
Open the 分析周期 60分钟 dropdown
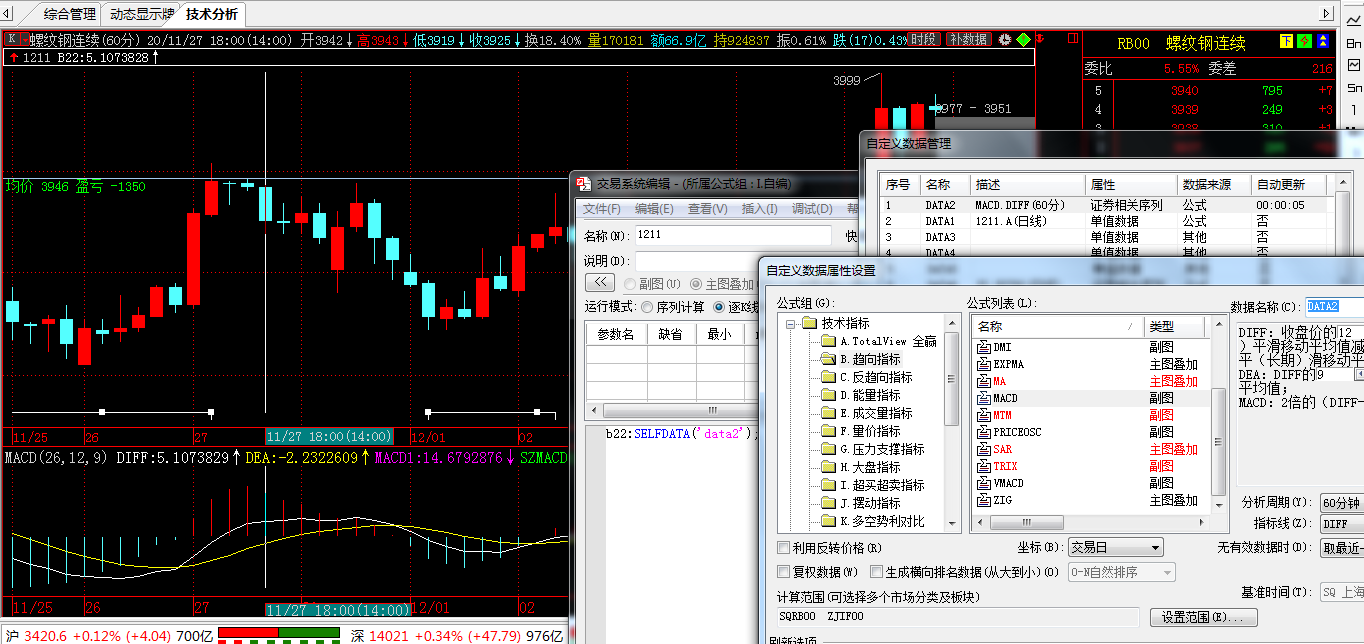tap(1341, 502)
